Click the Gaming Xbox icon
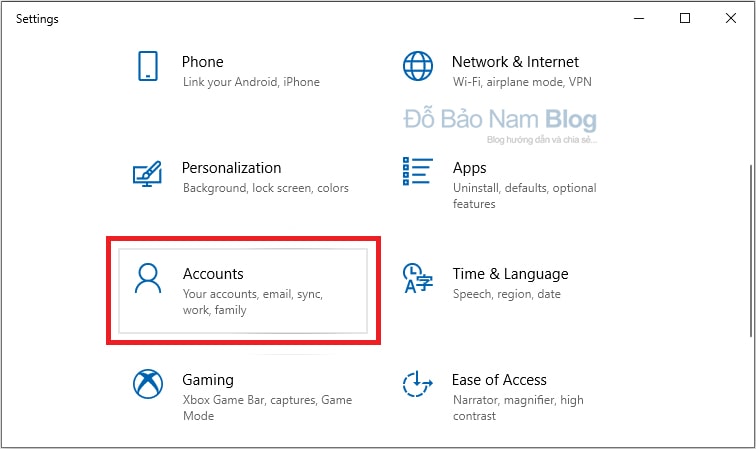The image size is (756, 449). (x=148, y=384)
